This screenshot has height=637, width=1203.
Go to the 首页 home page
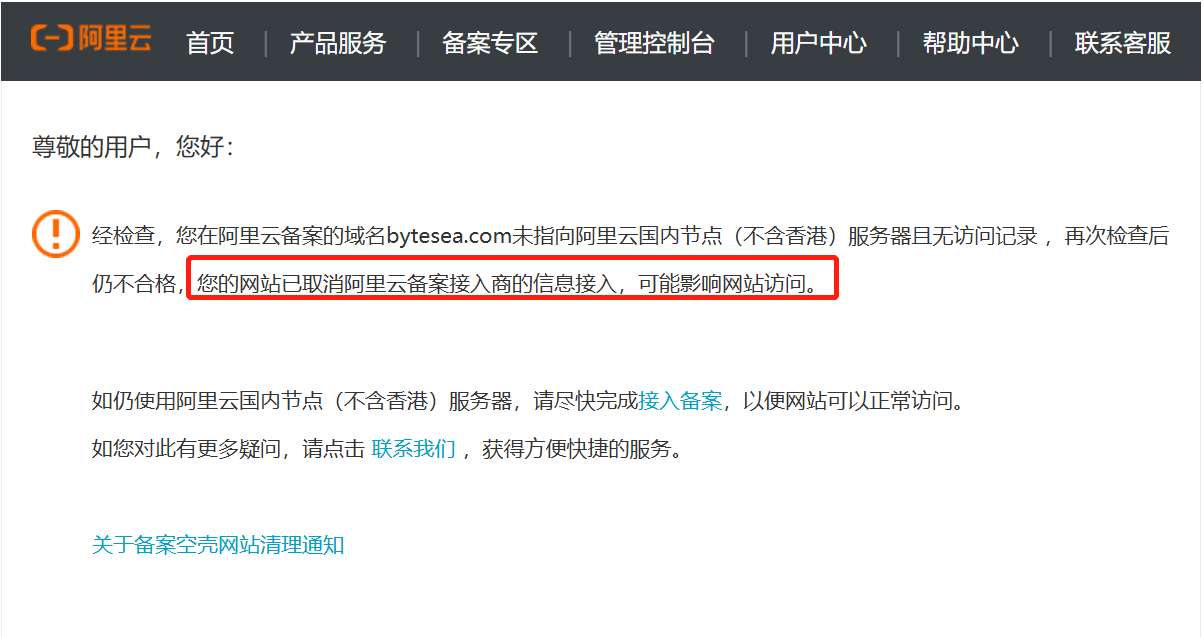211,43
